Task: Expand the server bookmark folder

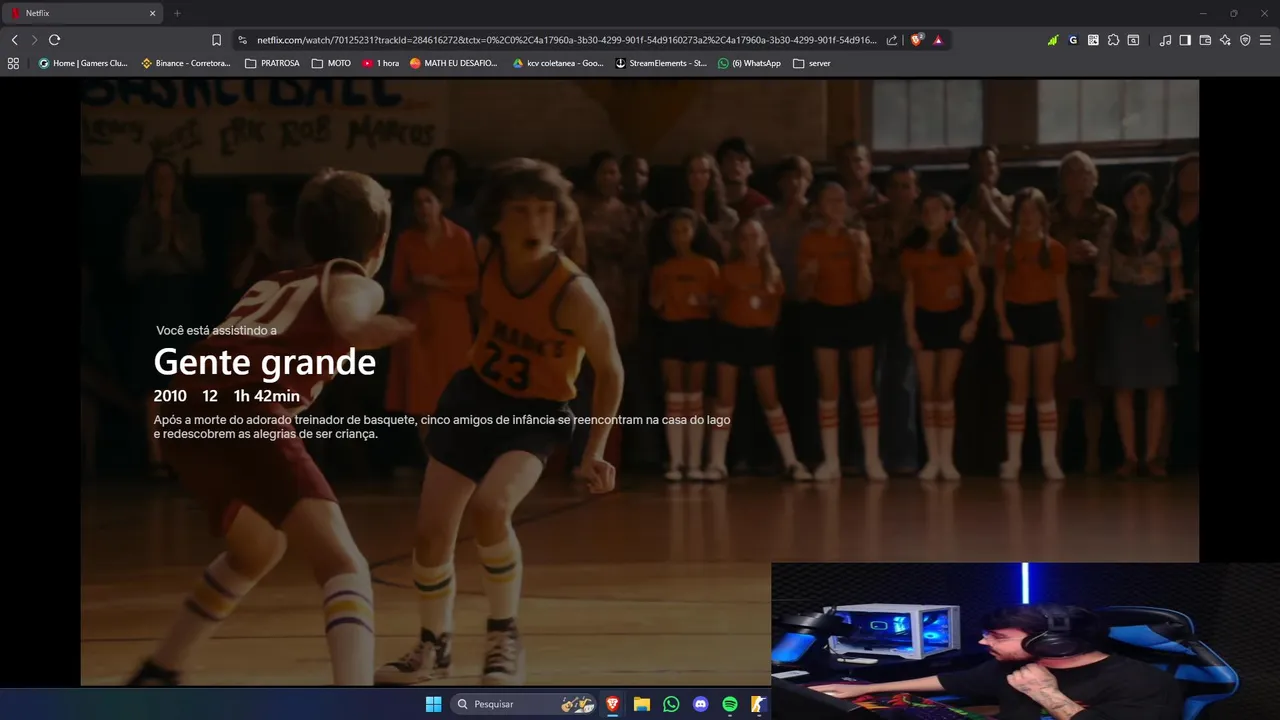Action: tap(812, 63)
